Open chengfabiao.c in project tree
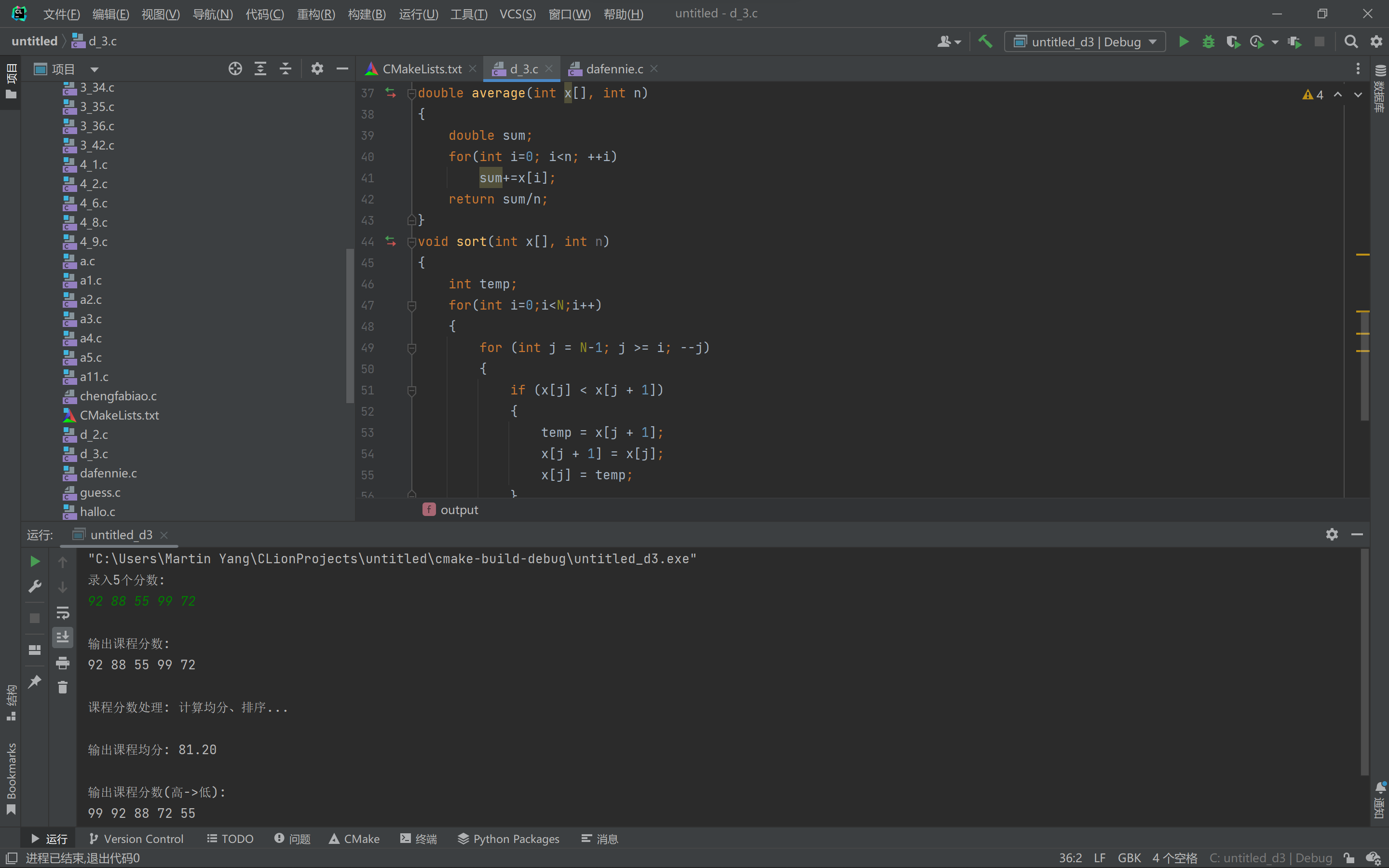Image resolution: width=1389 pixels, height=868 pixels. [118, 396]
